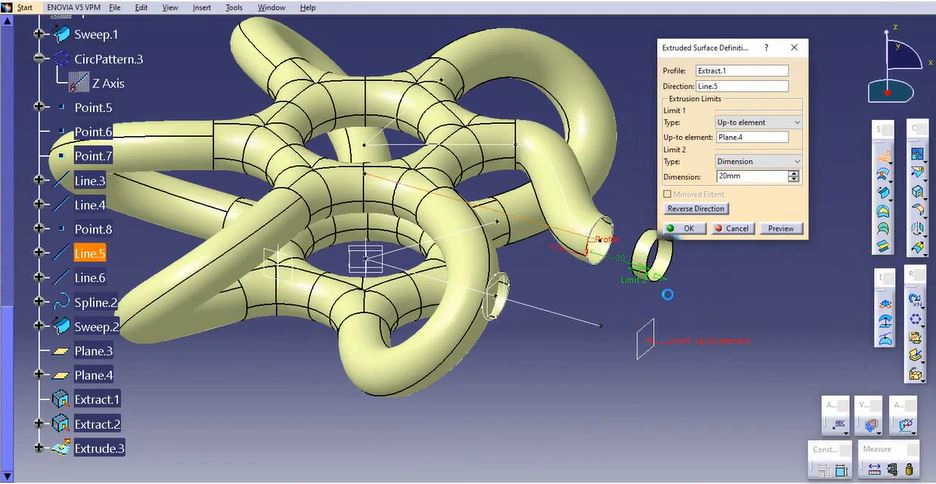936x484 pixels.
Task: Select Z Axis under CircPattern.3
Action: [108, 84]
